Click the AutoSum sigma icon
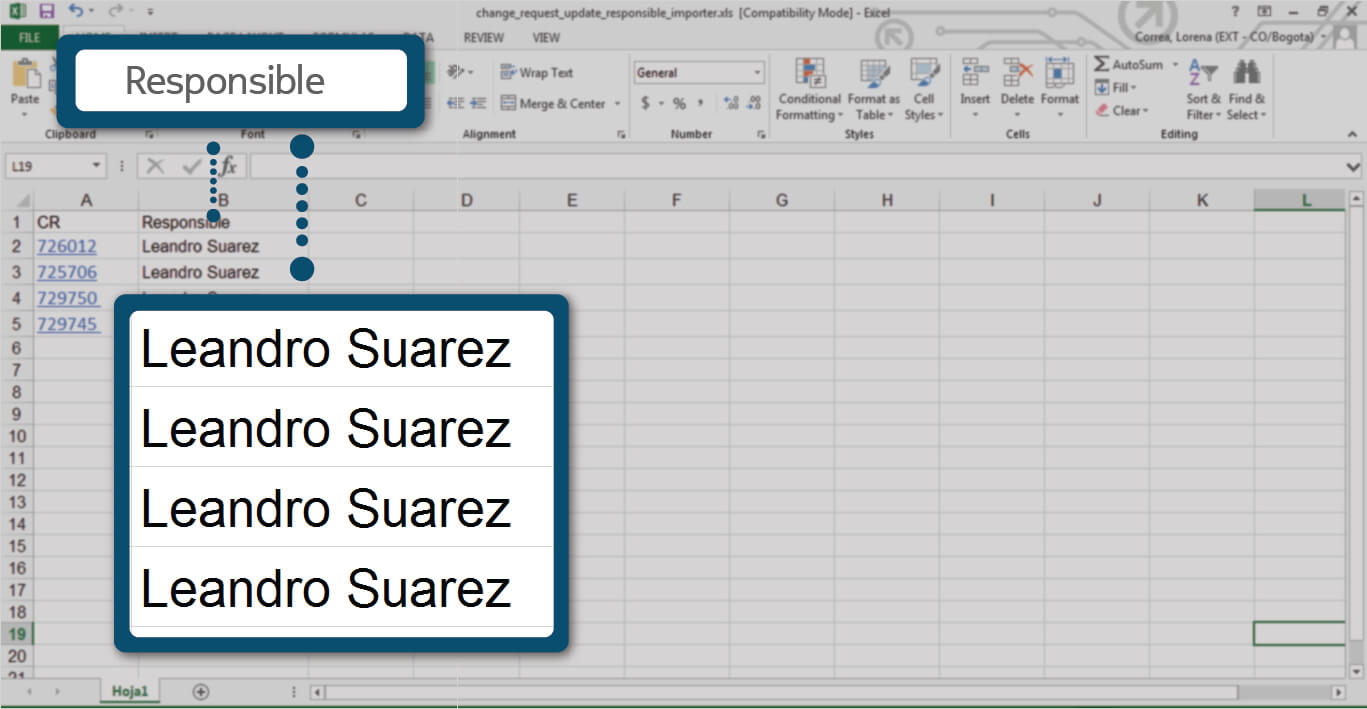Screen dimensions: 1367x709 coord(1102,65)
